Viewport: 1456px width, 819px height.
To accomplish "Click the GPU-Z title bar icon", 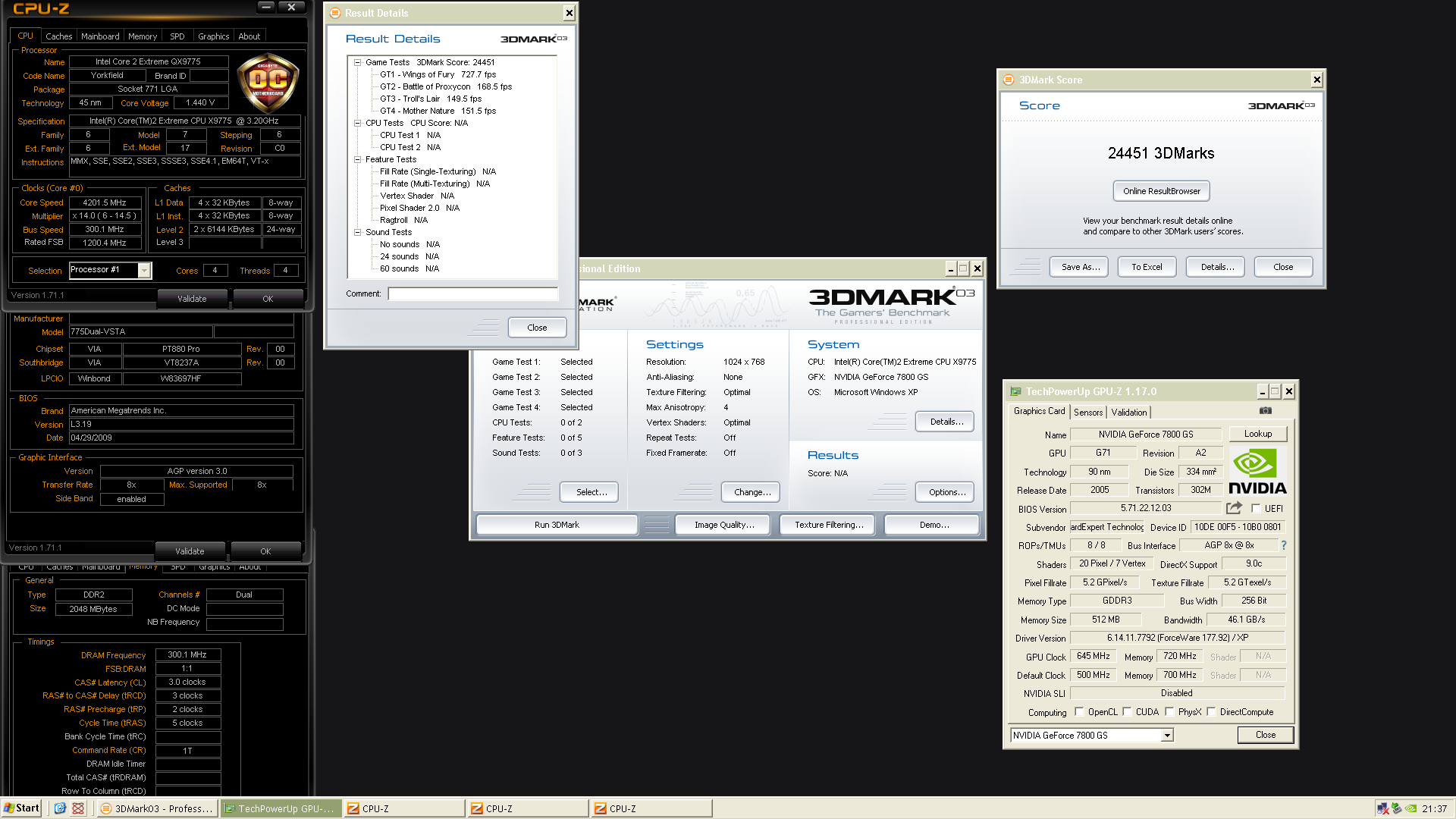I will click(1015, 391).
